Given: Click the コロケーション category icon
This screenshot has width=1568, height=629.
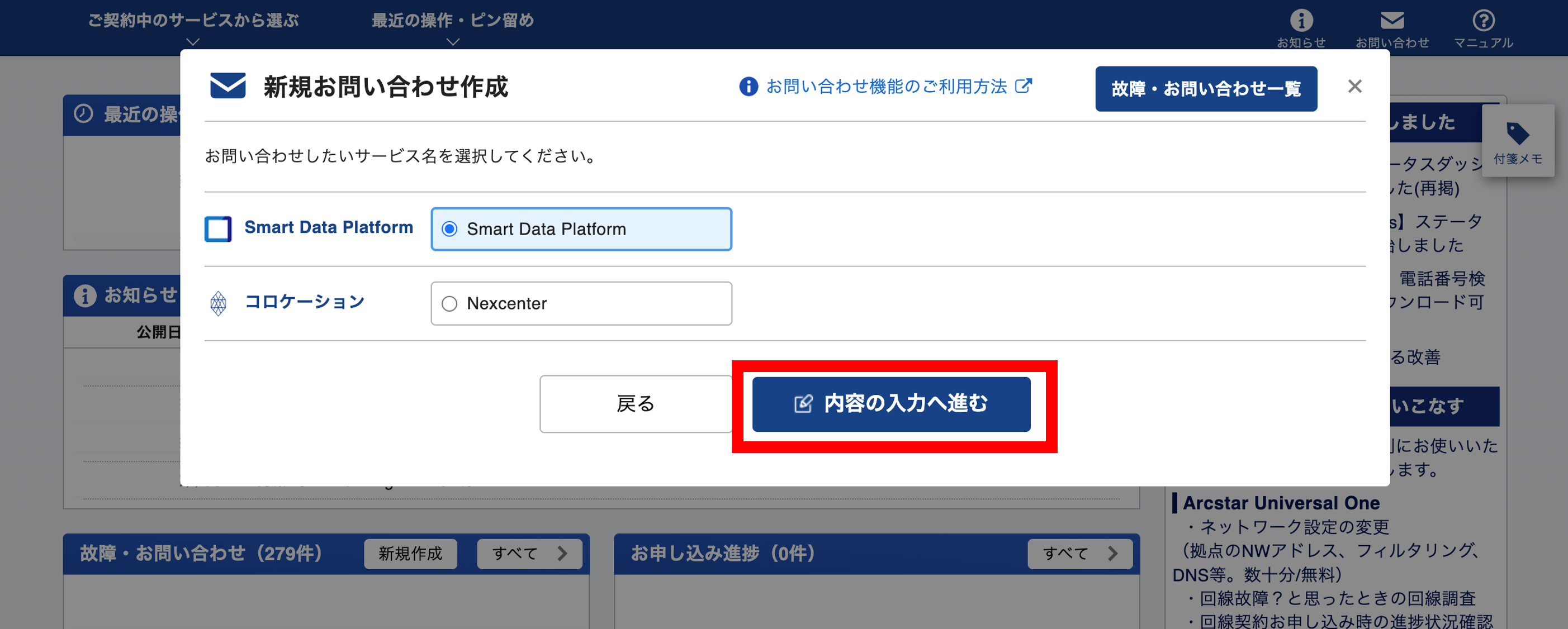Looking at the screenshot, I should pyautogui.click(x=218, y=303).
